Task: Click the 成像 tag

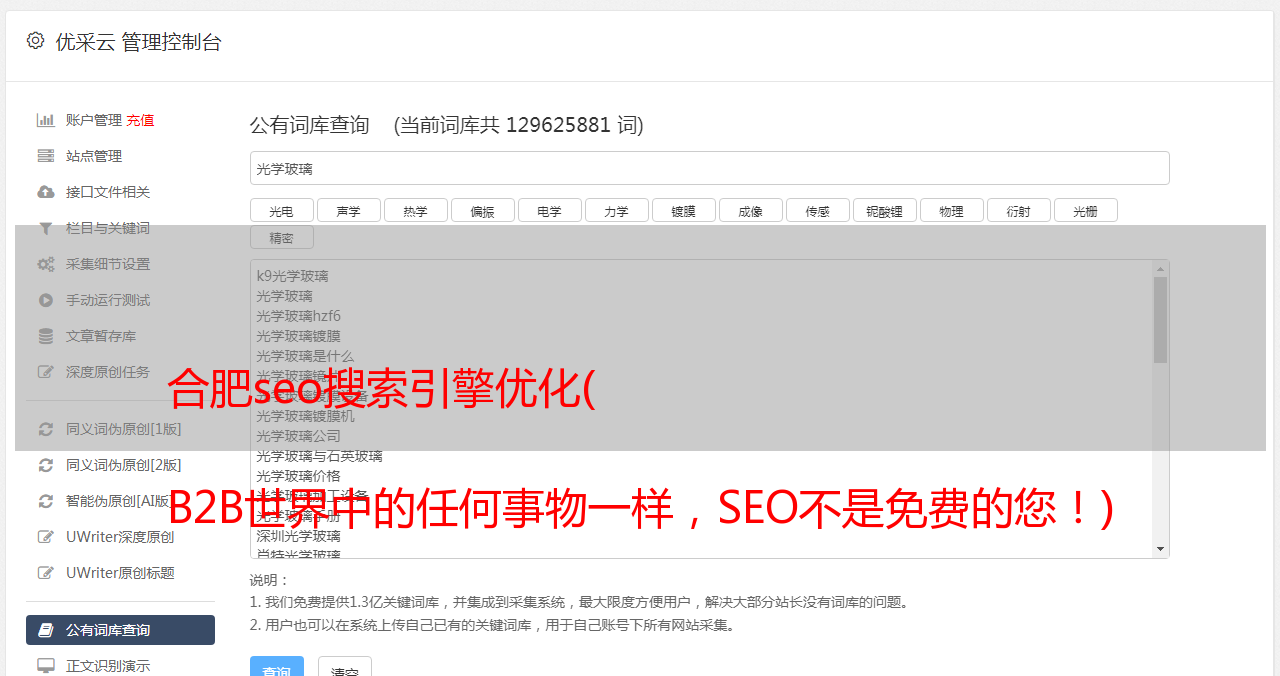Action: pyautogui.click(x=750, y=210)
